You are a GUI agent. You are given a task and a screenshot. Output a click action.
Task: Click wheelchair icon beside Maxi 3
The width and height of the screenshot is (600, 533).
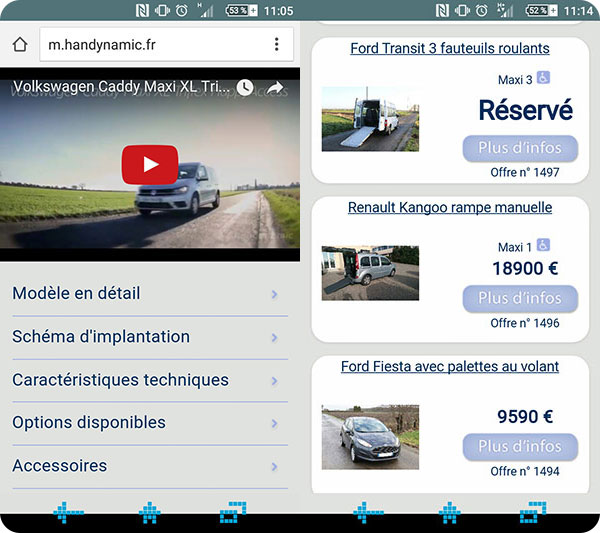pos(543,78)
